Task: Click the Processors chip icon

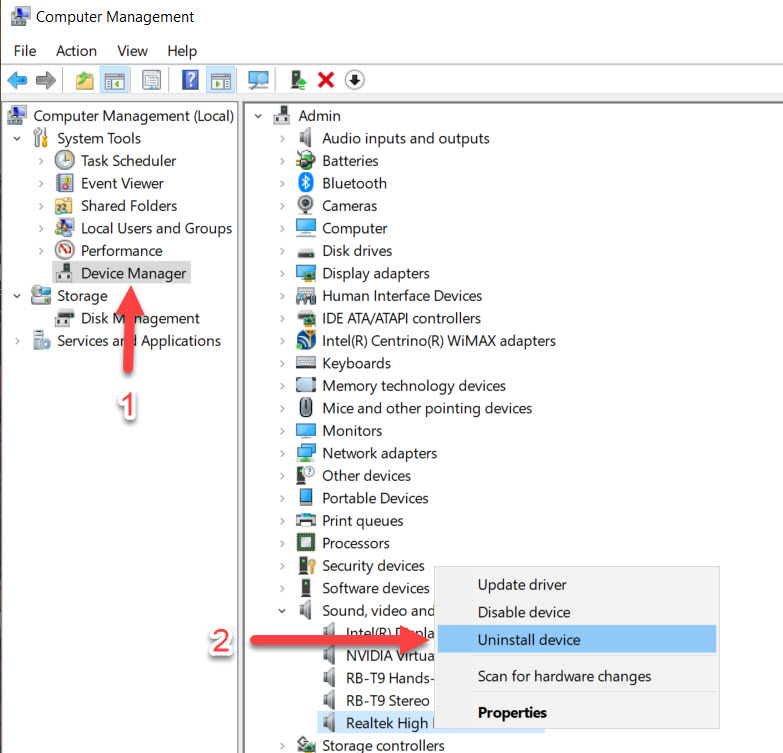Action: (x=306, y=542)
